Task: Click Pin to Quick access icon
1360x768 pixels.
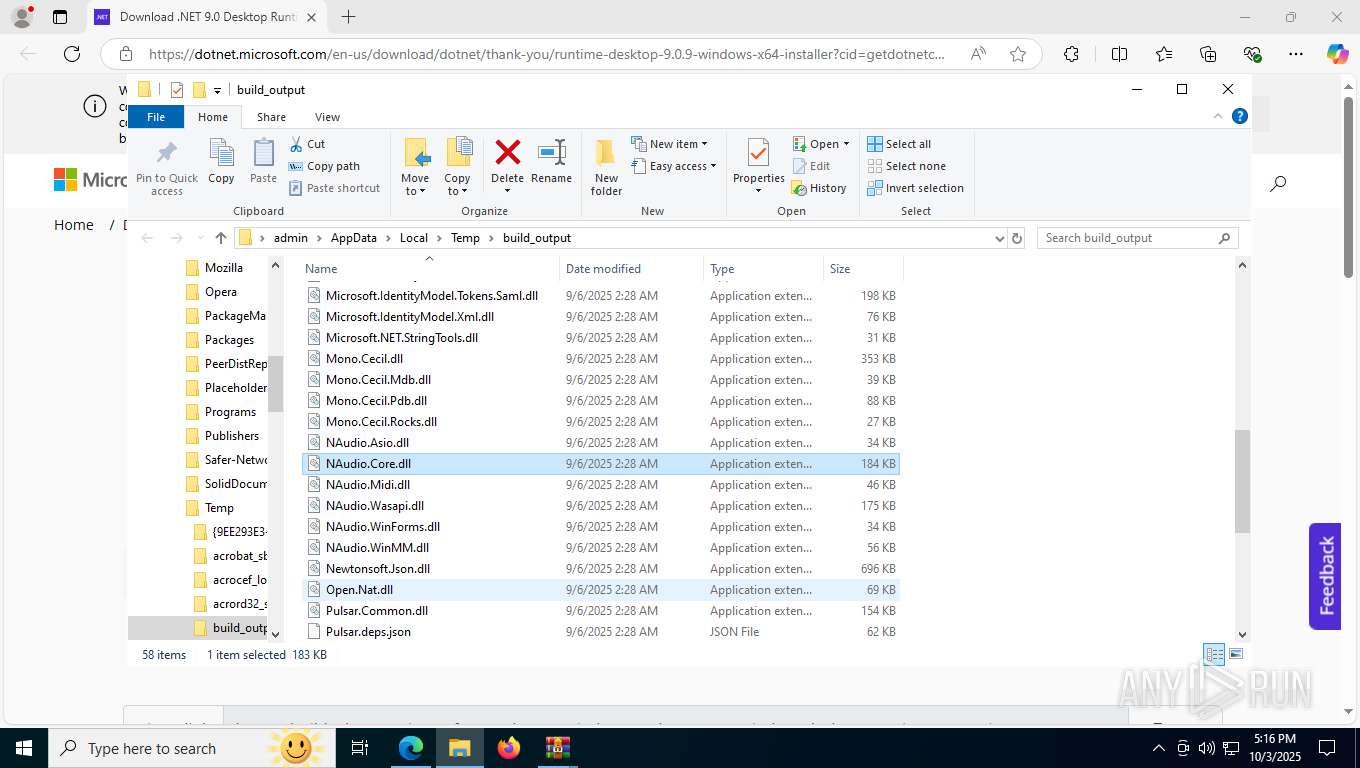Action: point(167,166)
